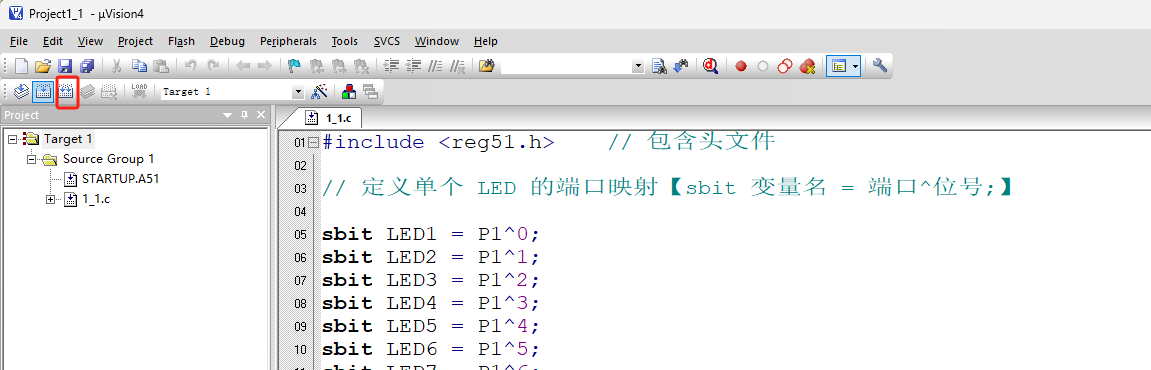This screenshot has width=1151, height=370.
Task: Click the highlighted Build target icon
Action: [43, 91]
